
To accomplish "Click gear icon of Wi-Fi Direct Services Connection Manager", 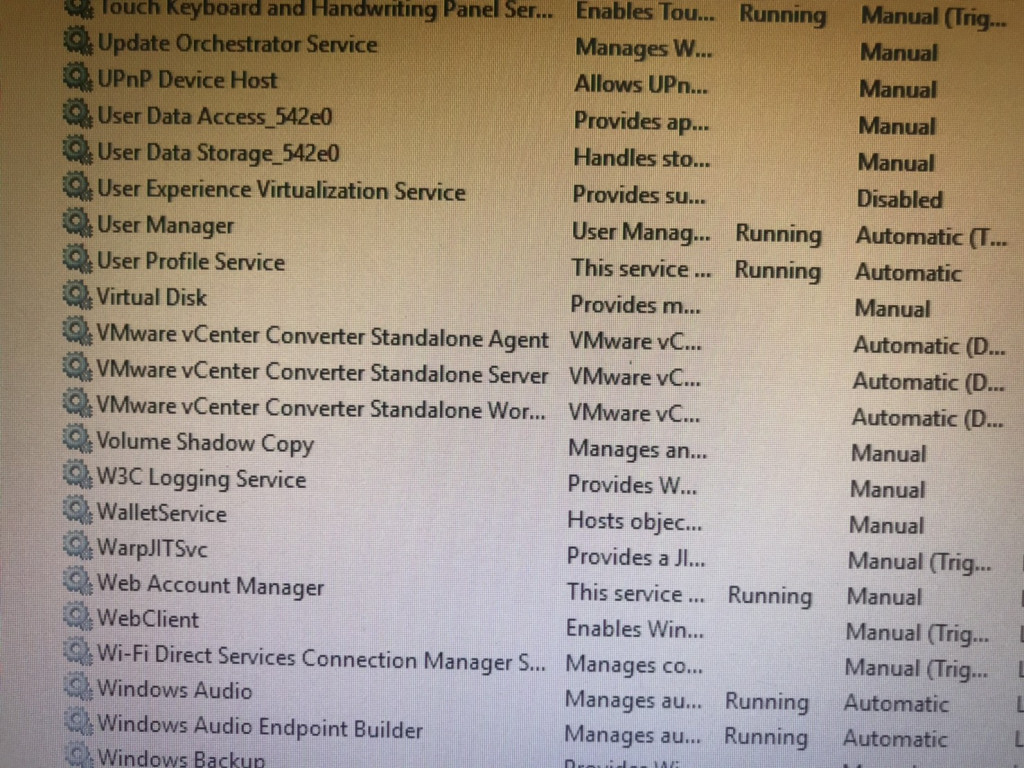I will tap(77, 651).
